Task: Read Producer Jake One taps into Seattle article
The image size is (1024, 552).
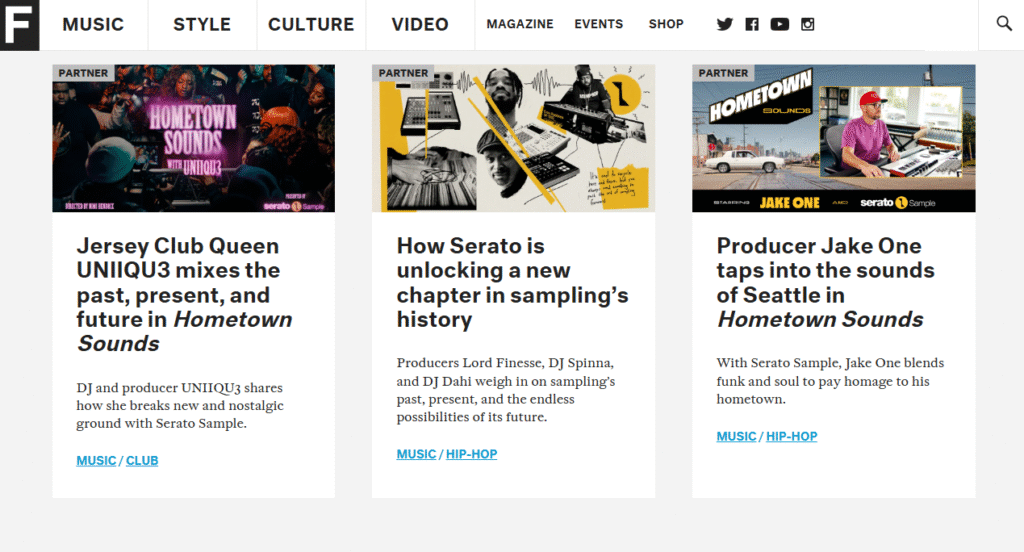Action: click(825, 282)
